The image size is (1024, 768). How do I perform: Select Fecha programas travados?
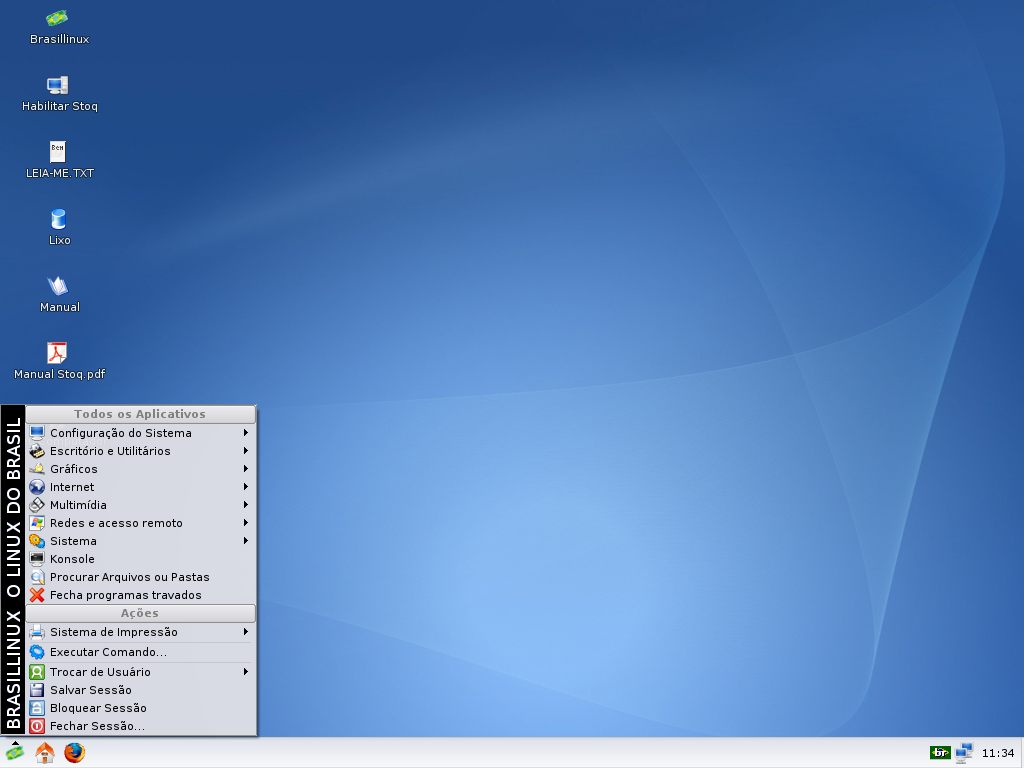tap(140, 595)
